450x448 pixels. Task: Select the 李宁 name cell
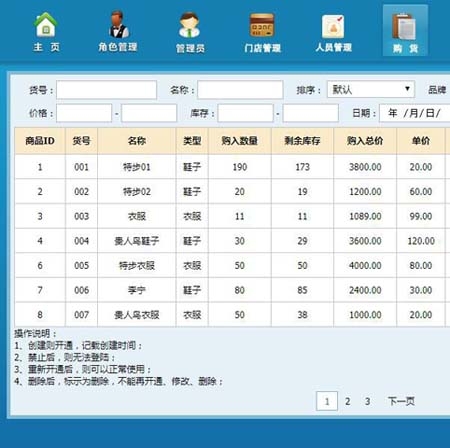coord(137,290)
